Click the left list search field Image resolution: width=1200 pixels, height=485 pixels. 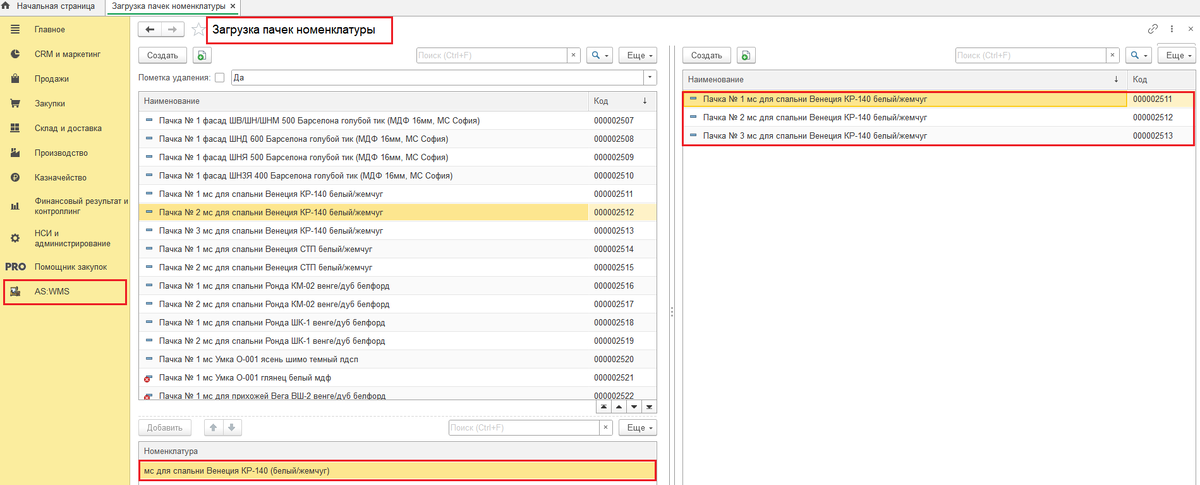(491, 55)
